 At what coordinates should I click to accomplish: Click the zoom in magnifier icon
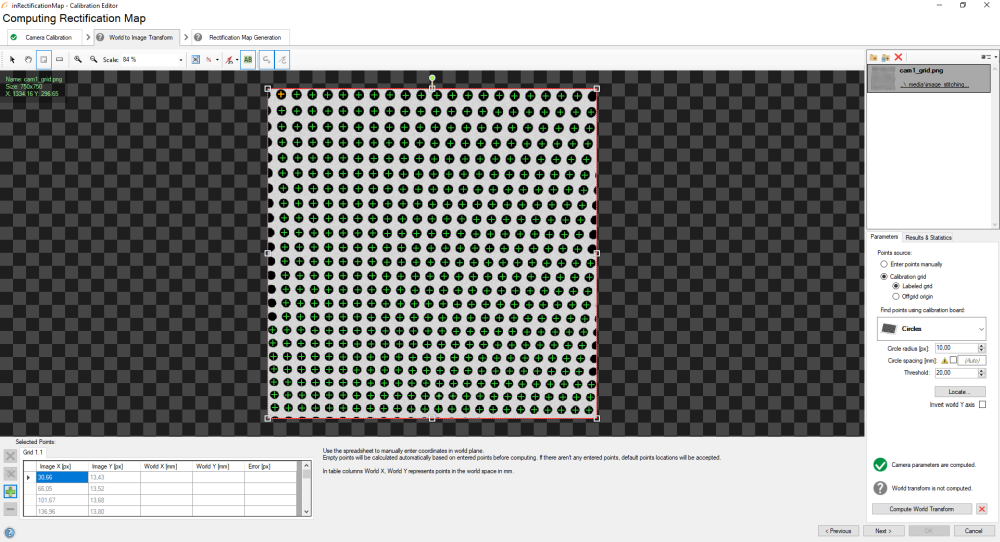coord(78,60)
